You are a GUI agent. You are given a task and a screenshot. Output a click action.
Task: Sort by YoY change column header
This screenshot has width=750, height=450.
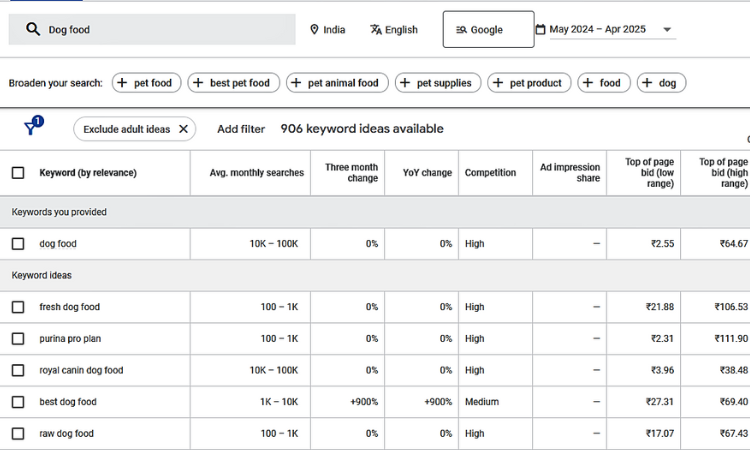[x=427, y=173]
